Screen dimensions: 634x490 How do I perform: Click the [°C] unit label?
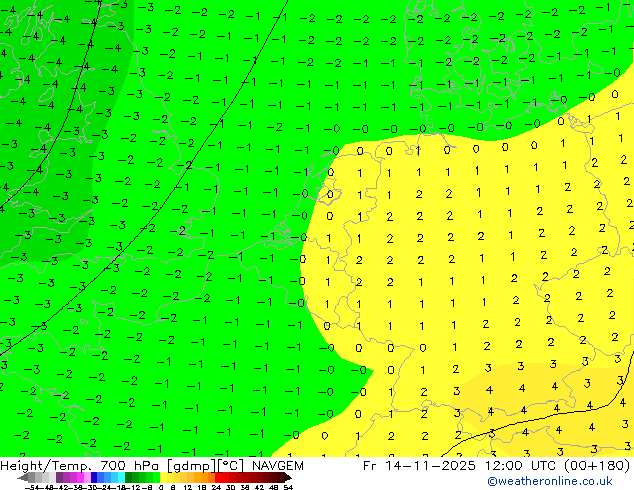click(x=231, y=466)
